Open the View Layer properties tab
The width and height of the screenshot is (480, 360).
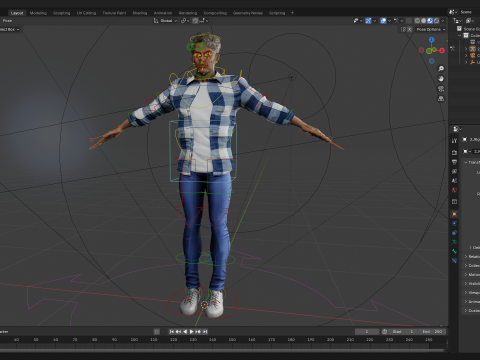point(454,171)
